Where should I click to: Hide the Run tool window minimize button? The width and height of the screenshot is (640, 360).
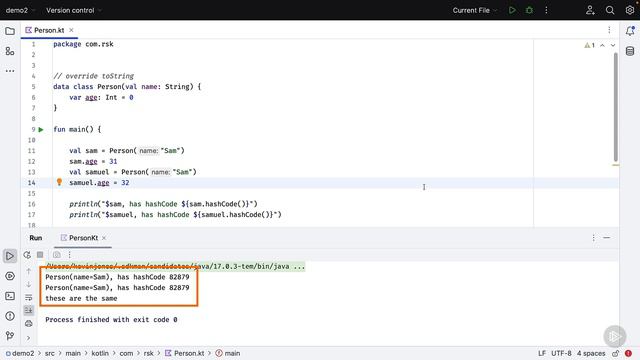click(607, 238)
